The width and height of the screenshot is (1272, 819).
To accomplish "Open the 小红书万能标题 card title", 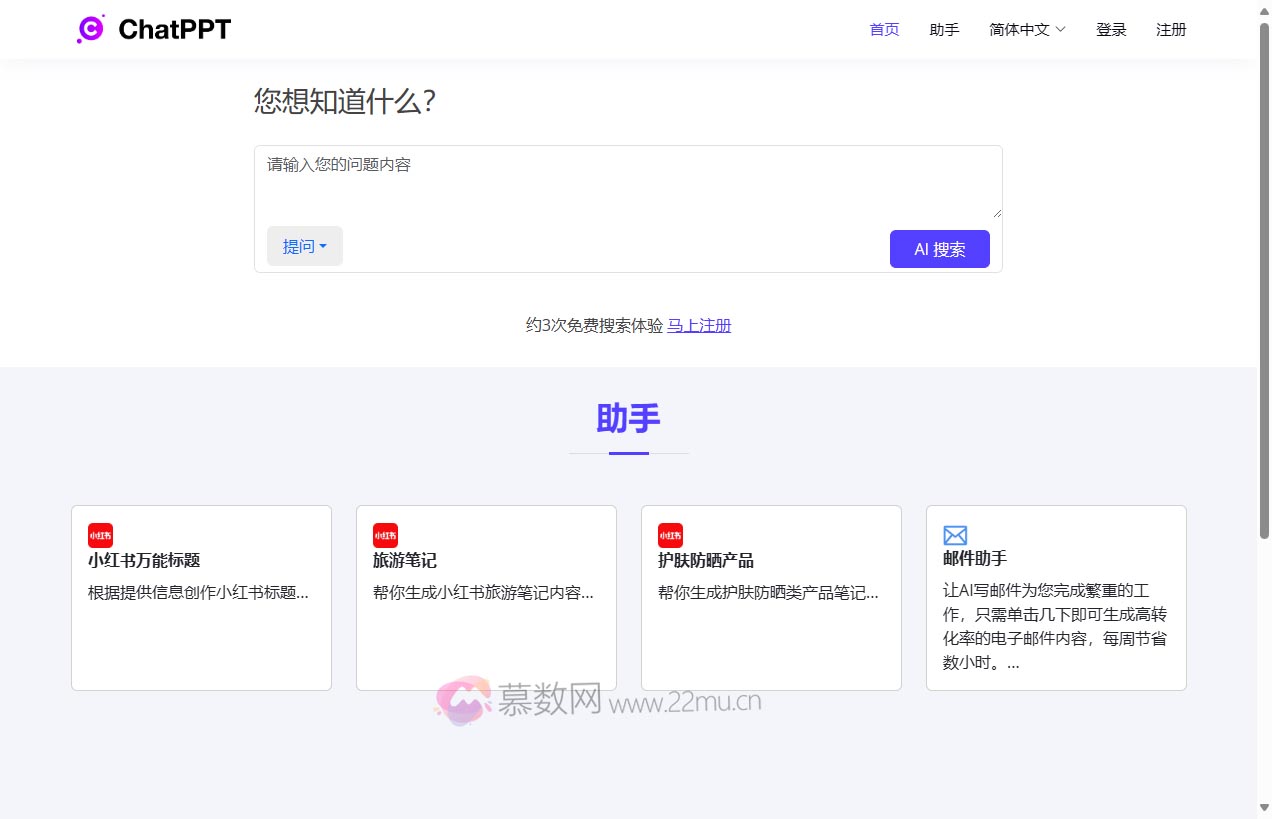I will [144, 560].
